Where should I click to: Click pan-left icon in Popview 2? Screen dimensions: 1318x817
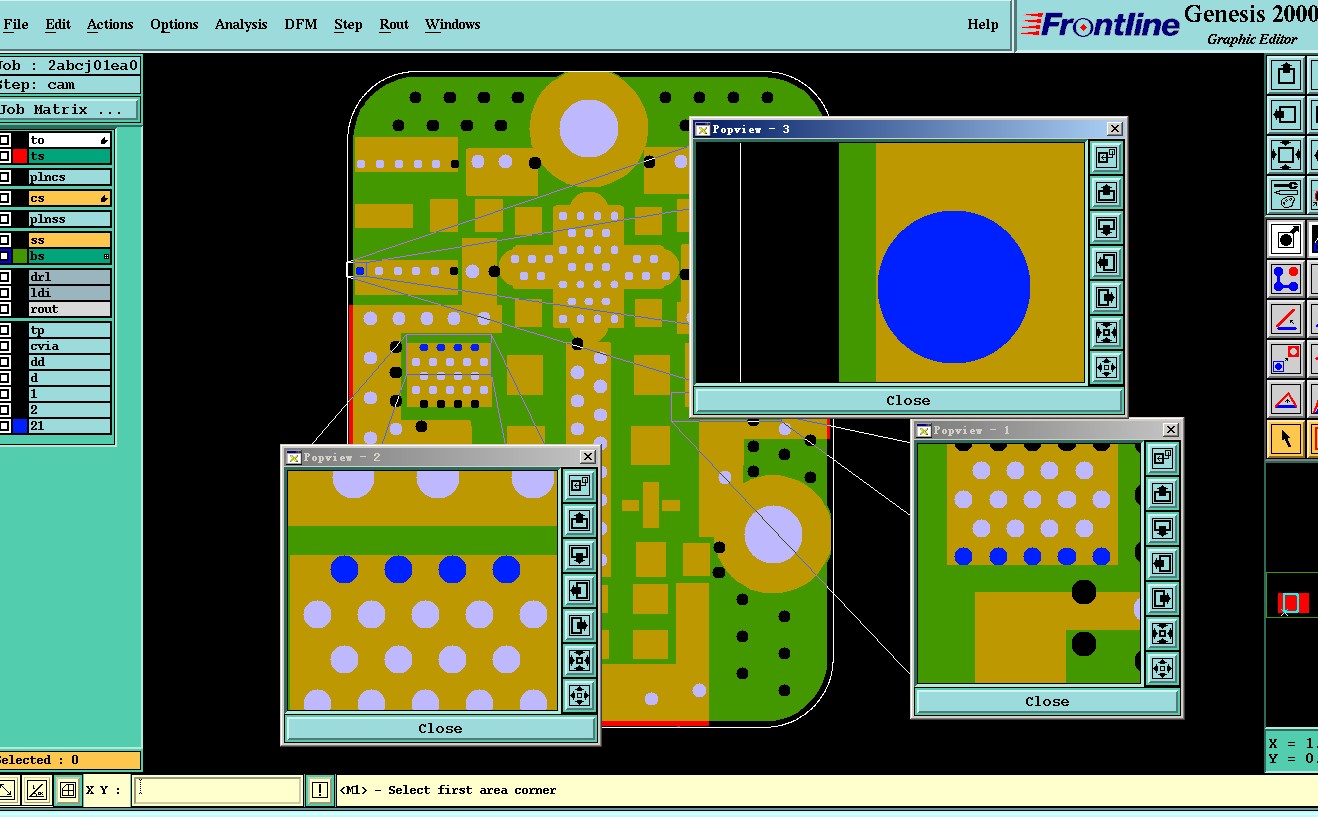click(579, 591)
